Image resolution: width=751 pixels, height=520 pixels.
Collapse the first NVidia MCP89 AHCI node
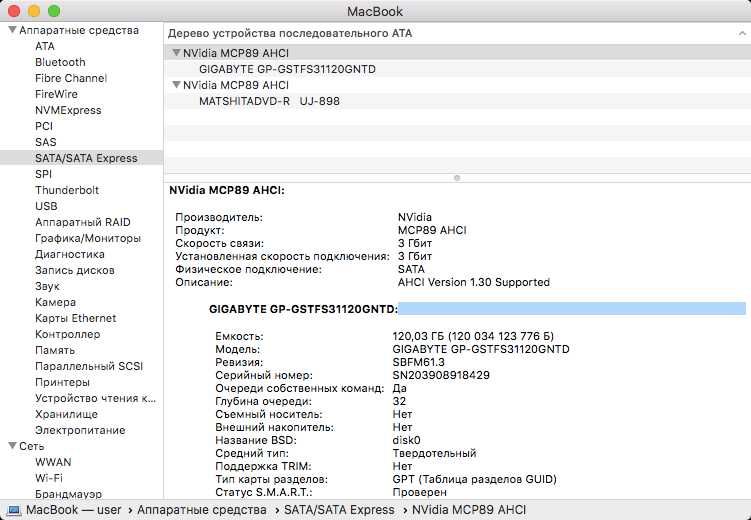tap(176, 53)
